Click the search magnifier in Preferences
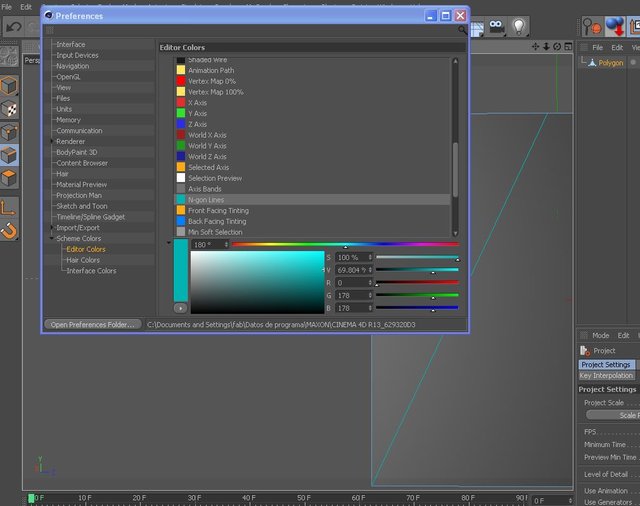640x506 pixels. tap(462, 30)
